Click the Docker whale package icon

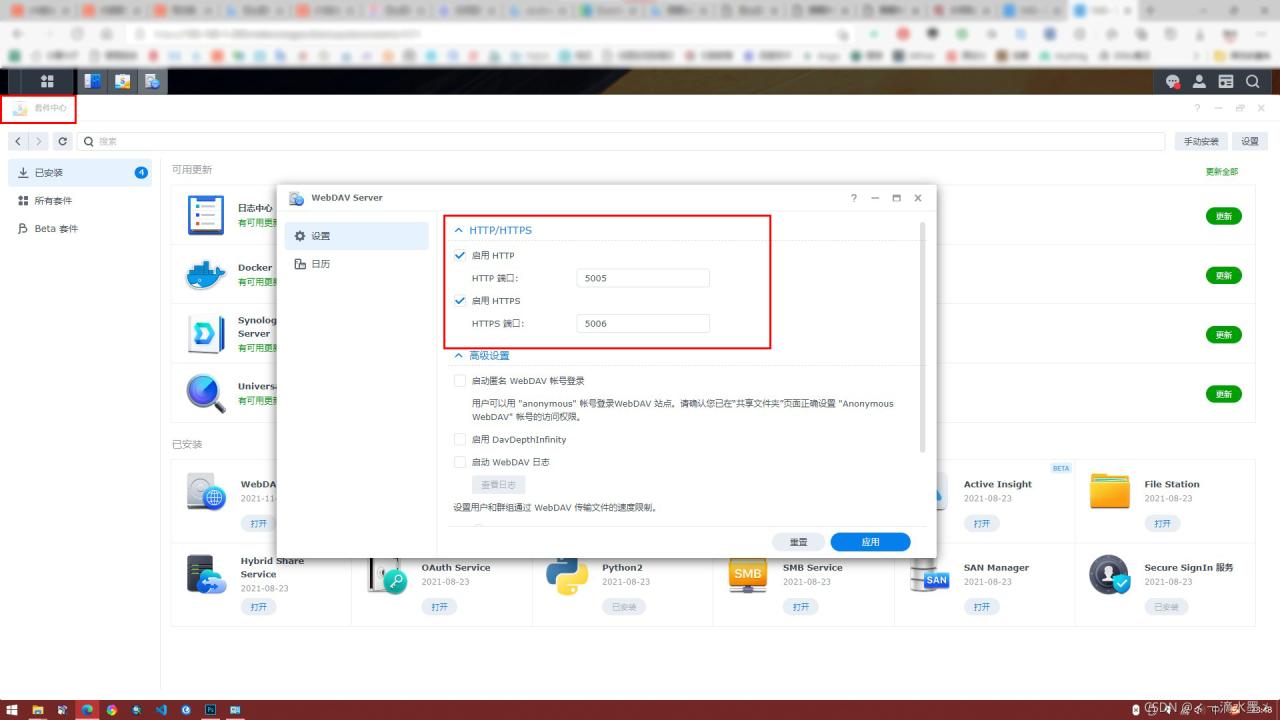click(206, 275)
